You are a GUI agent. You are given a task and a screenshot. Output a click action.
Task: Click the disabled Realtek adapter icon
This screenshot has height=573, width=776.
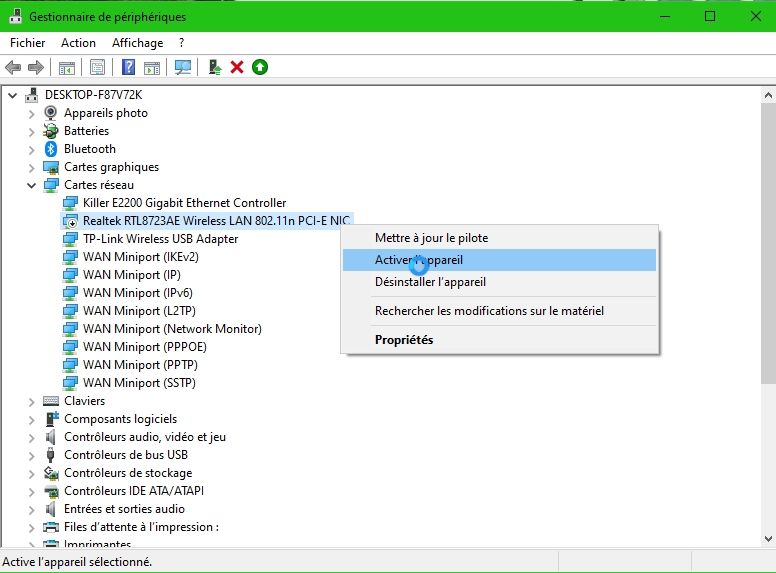(70, 221)
